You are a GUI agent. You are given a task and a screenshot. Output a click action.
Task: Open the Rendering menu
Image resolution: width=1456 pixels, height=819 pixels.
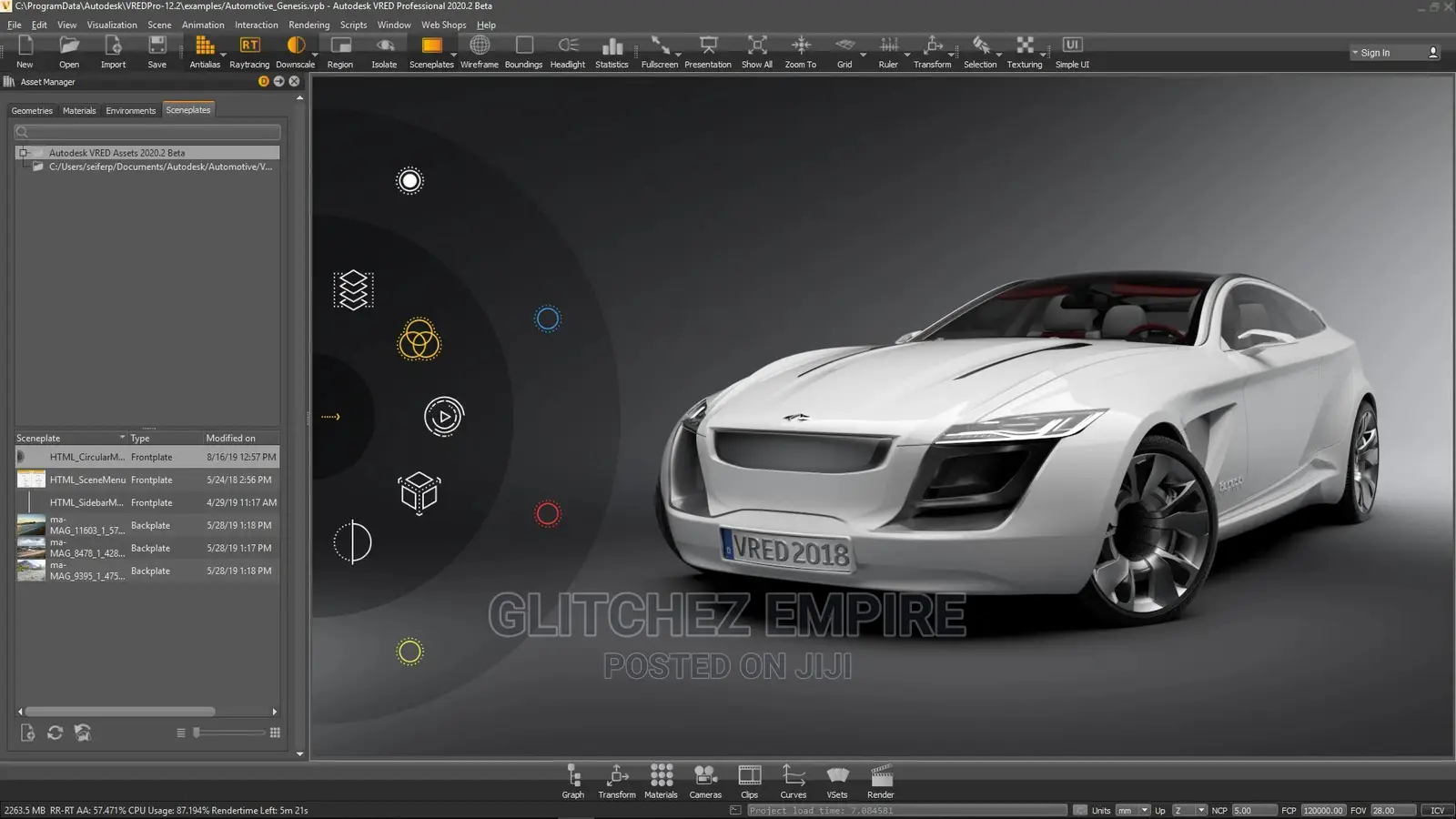(309, 25)
